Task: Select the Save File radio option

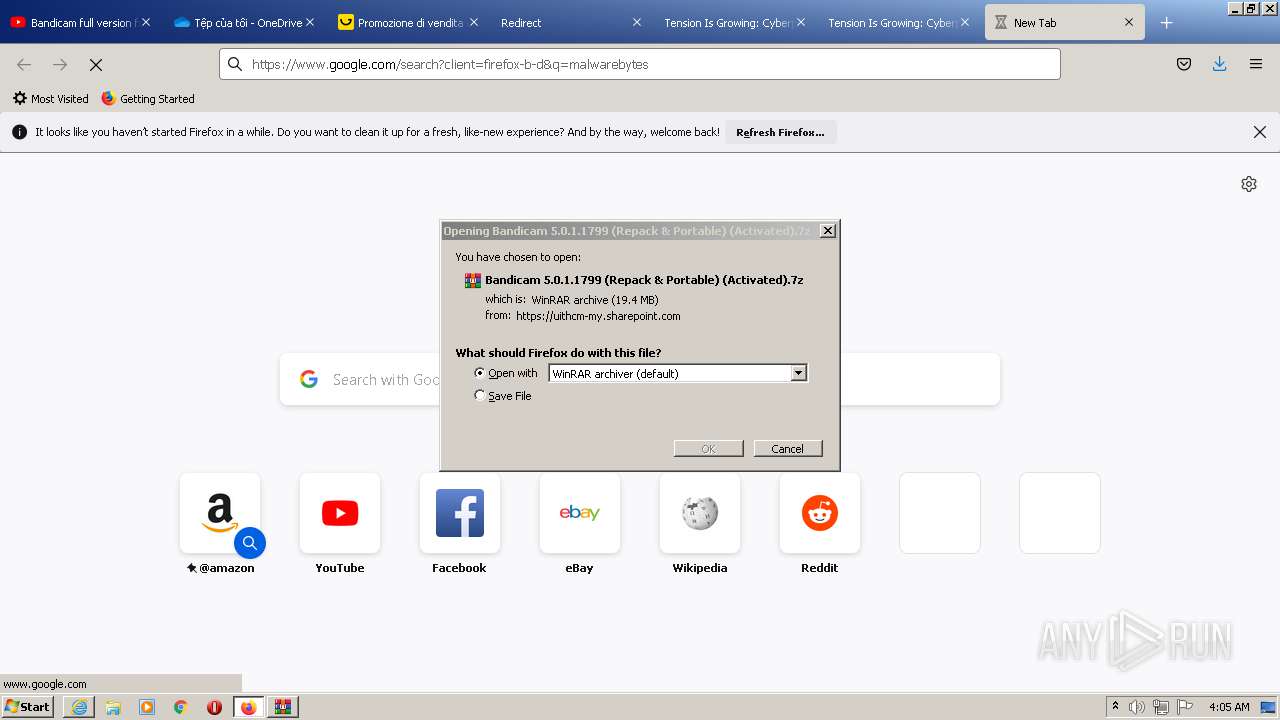Action: [480, 395]
